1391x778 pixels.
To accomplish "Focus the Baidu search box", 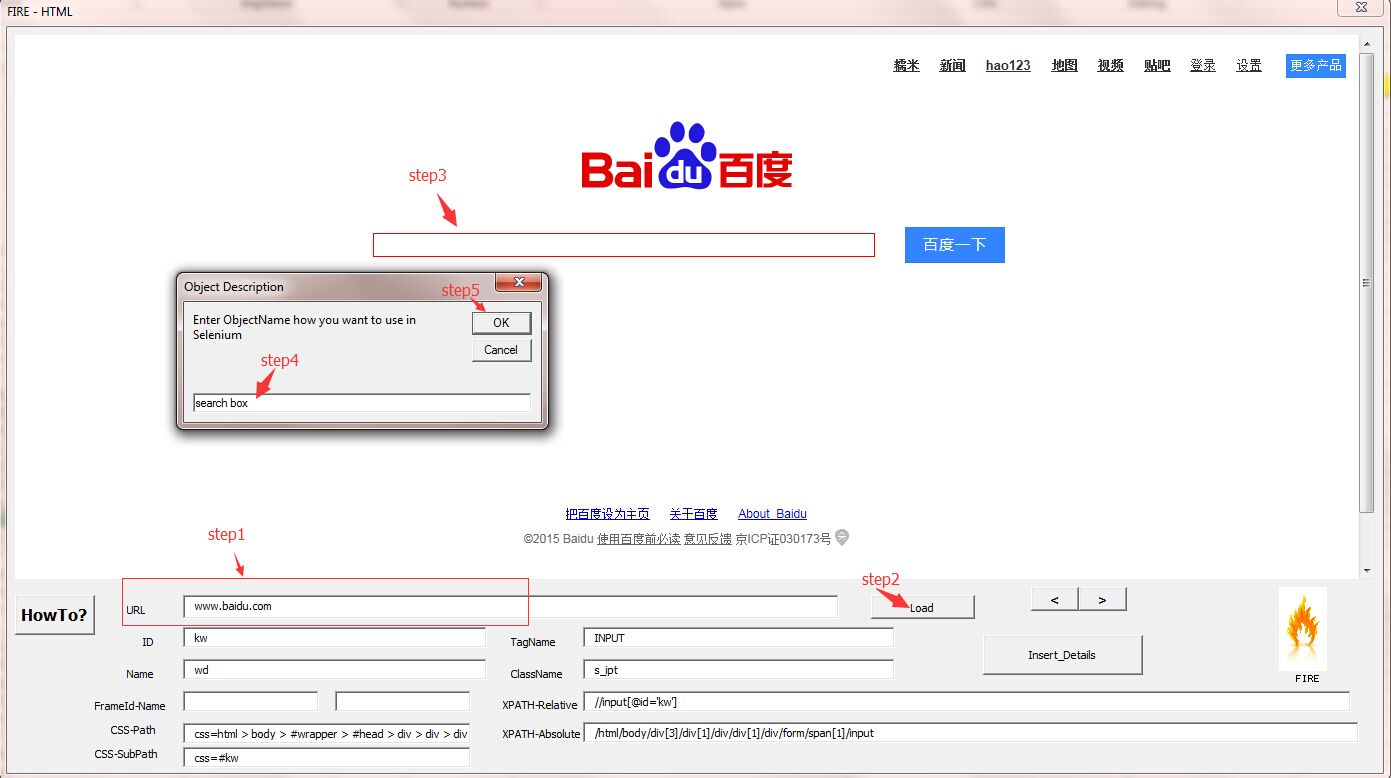I will (x=624, y=245).
